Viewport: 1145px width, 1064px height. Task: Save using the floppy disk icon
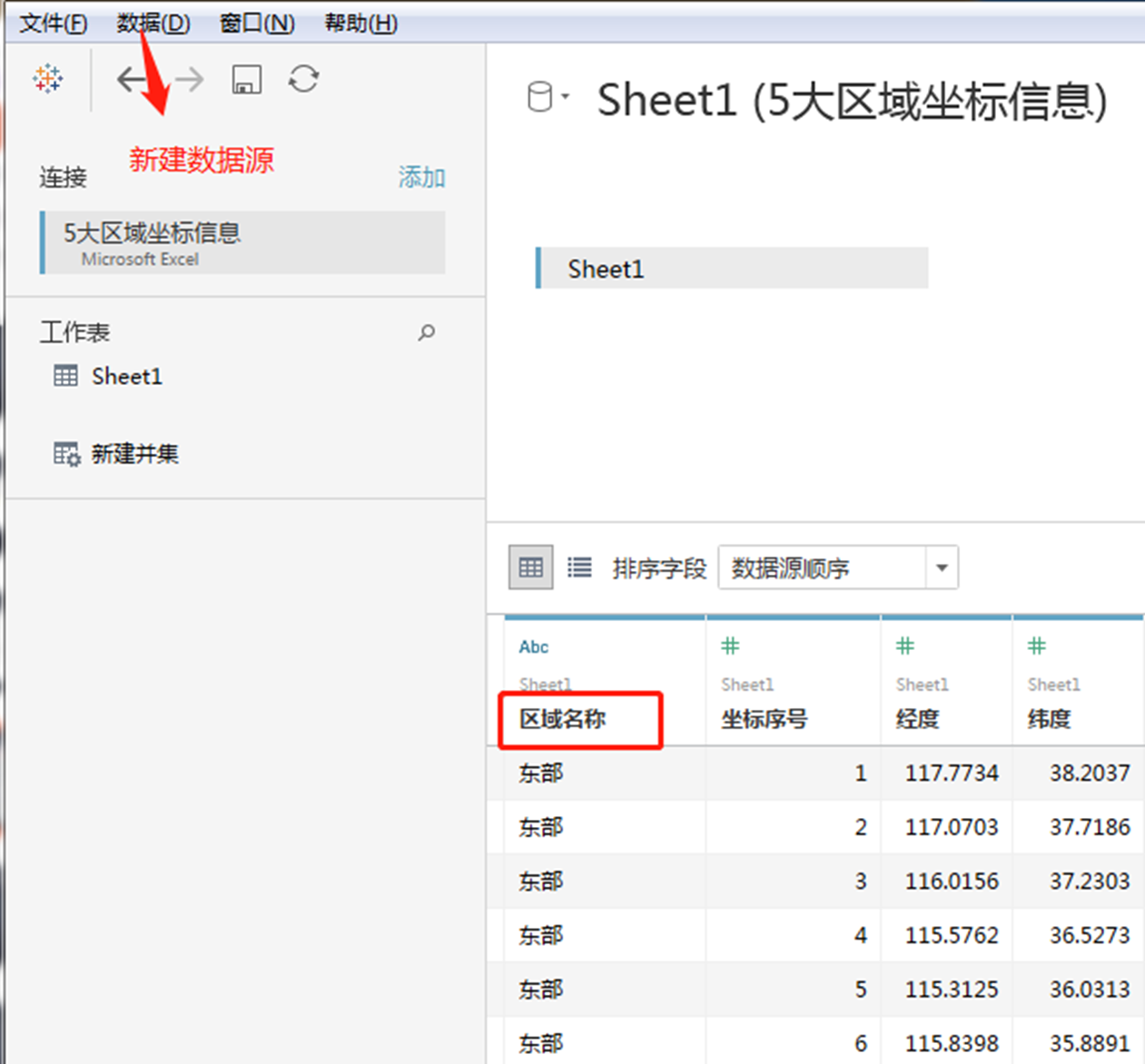click(247, 80)
